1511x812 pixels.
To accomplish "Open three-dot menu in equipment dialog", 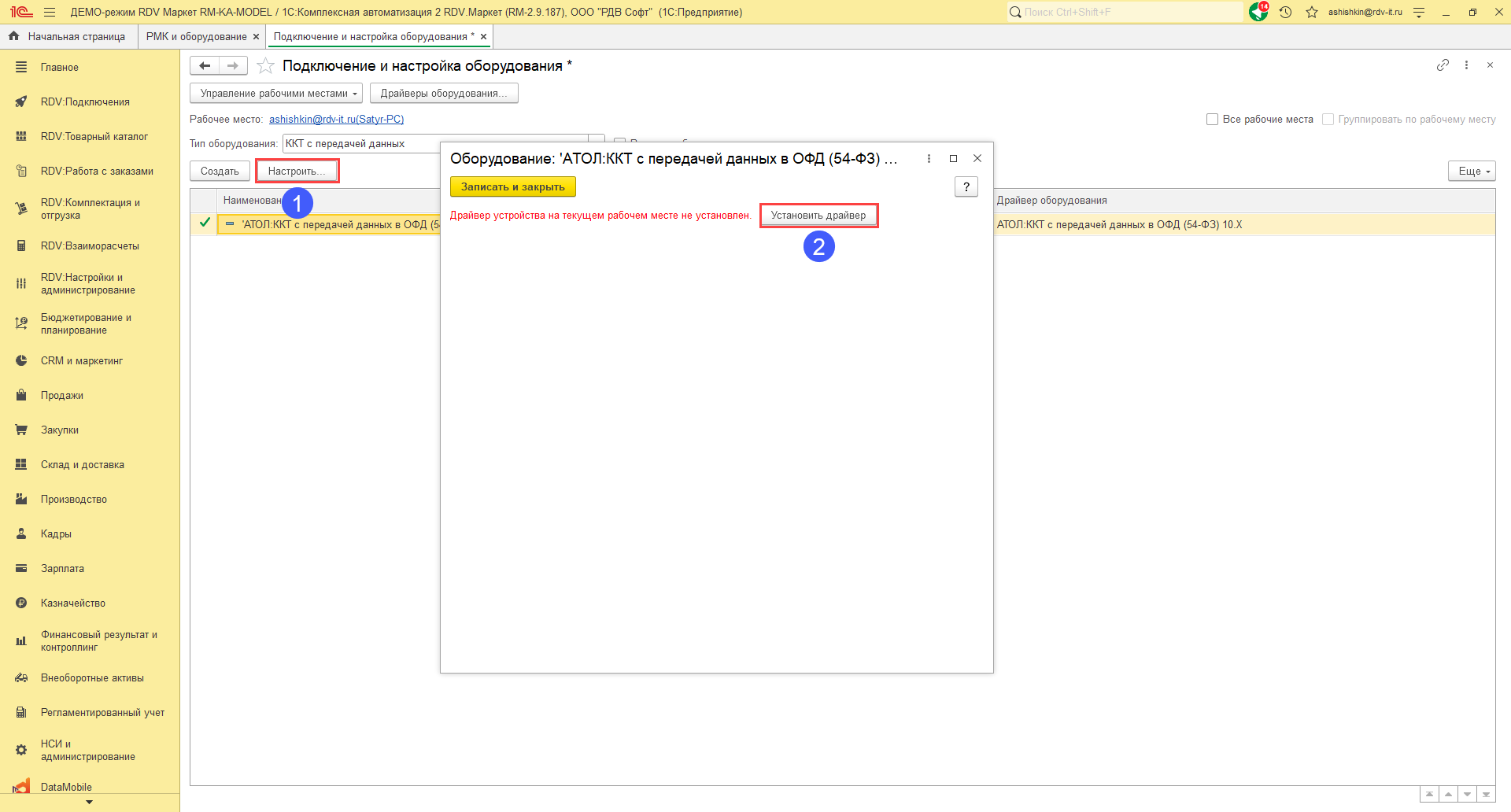I will pos(929,159).
